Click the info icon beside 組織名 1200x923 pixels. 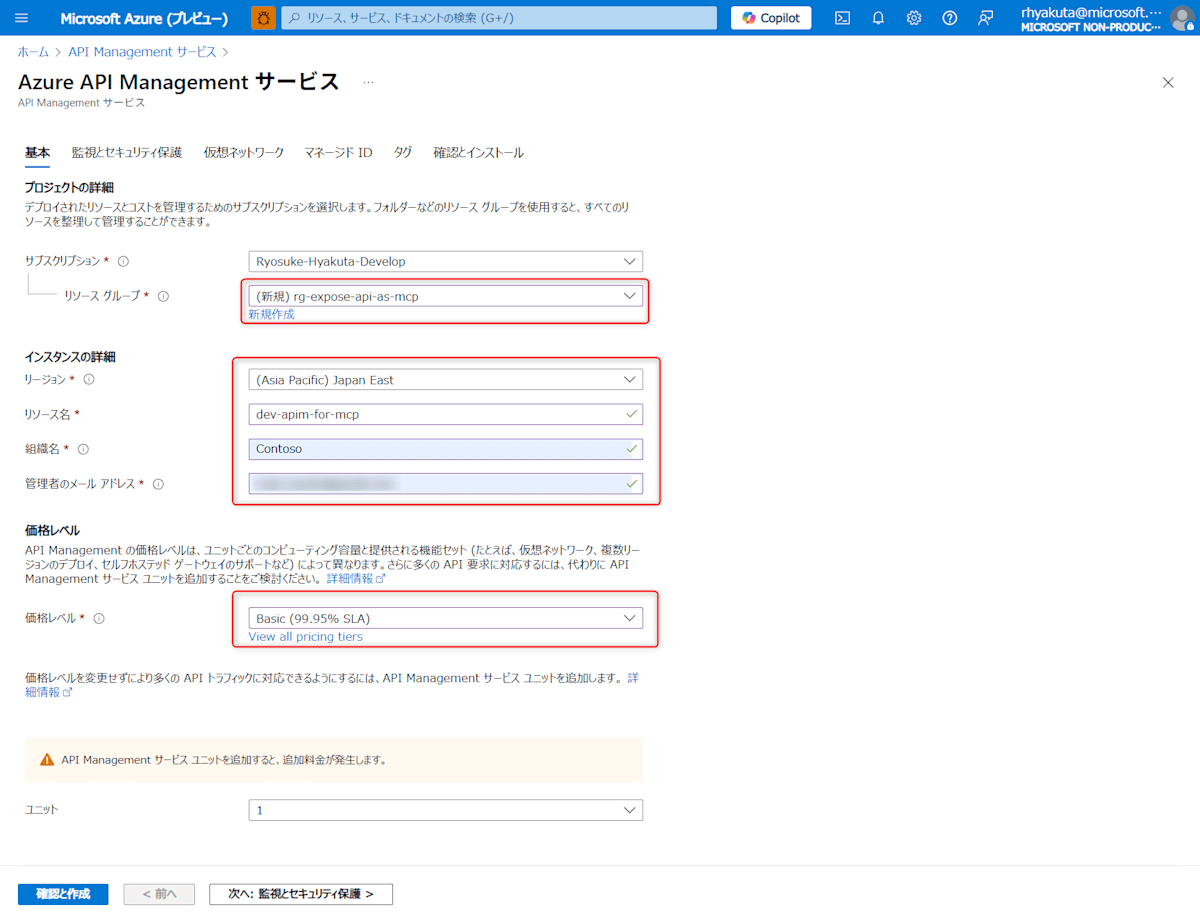click(x=83, y=449)
